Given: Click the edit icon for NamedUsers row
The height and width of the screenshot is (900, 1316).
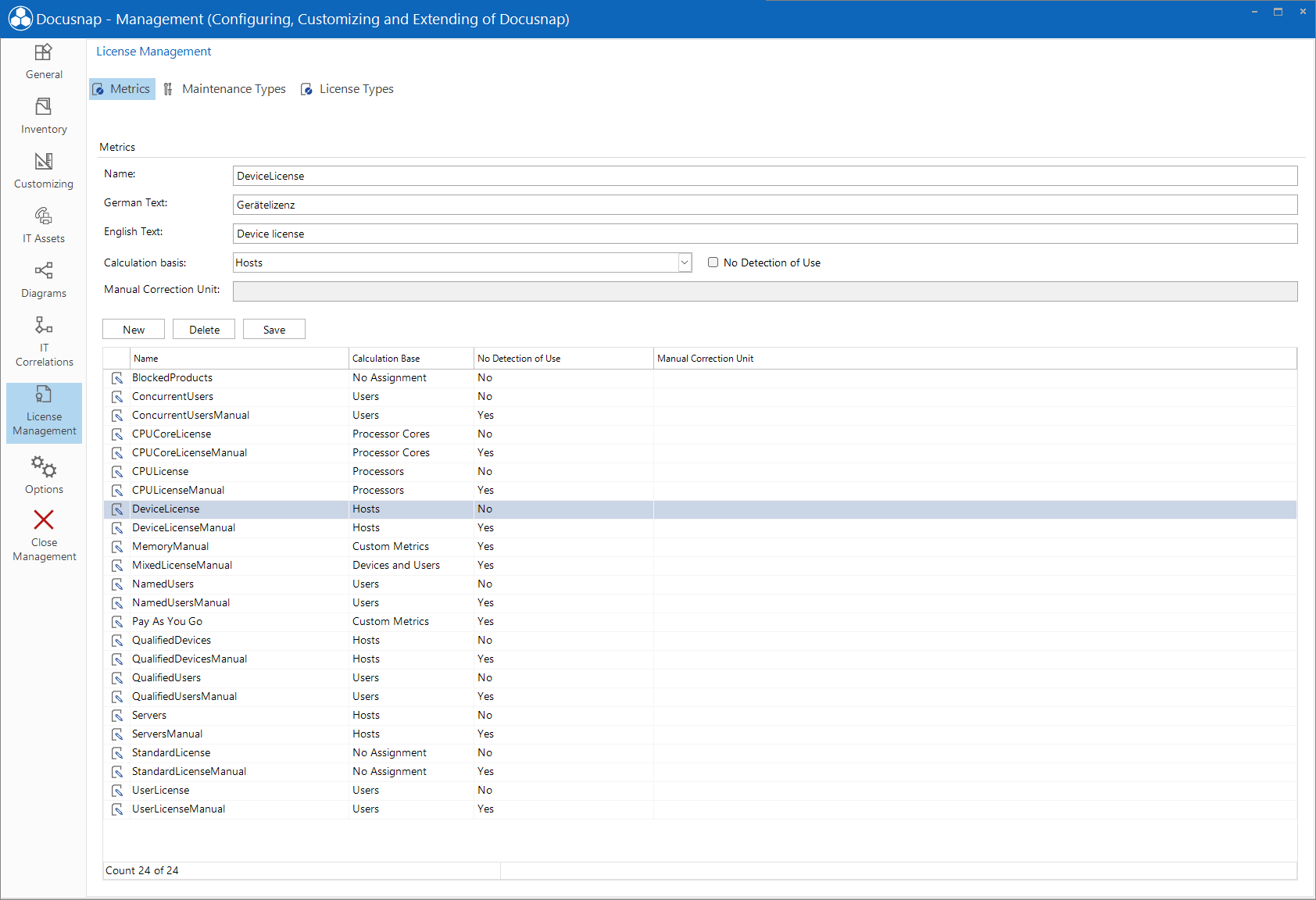Looking at the screenshot, I should pyautogui.click(x=117, y=584).
